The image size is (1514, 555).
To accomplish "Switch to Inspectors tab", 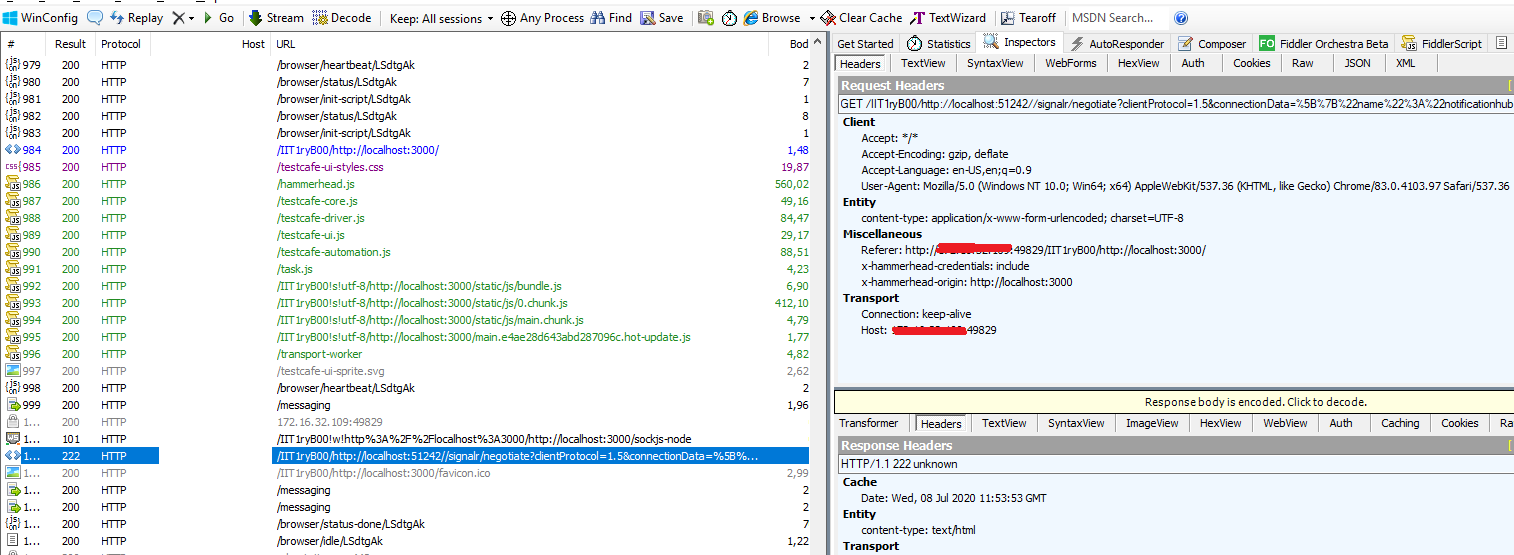I will click(x=1020, y=43).
